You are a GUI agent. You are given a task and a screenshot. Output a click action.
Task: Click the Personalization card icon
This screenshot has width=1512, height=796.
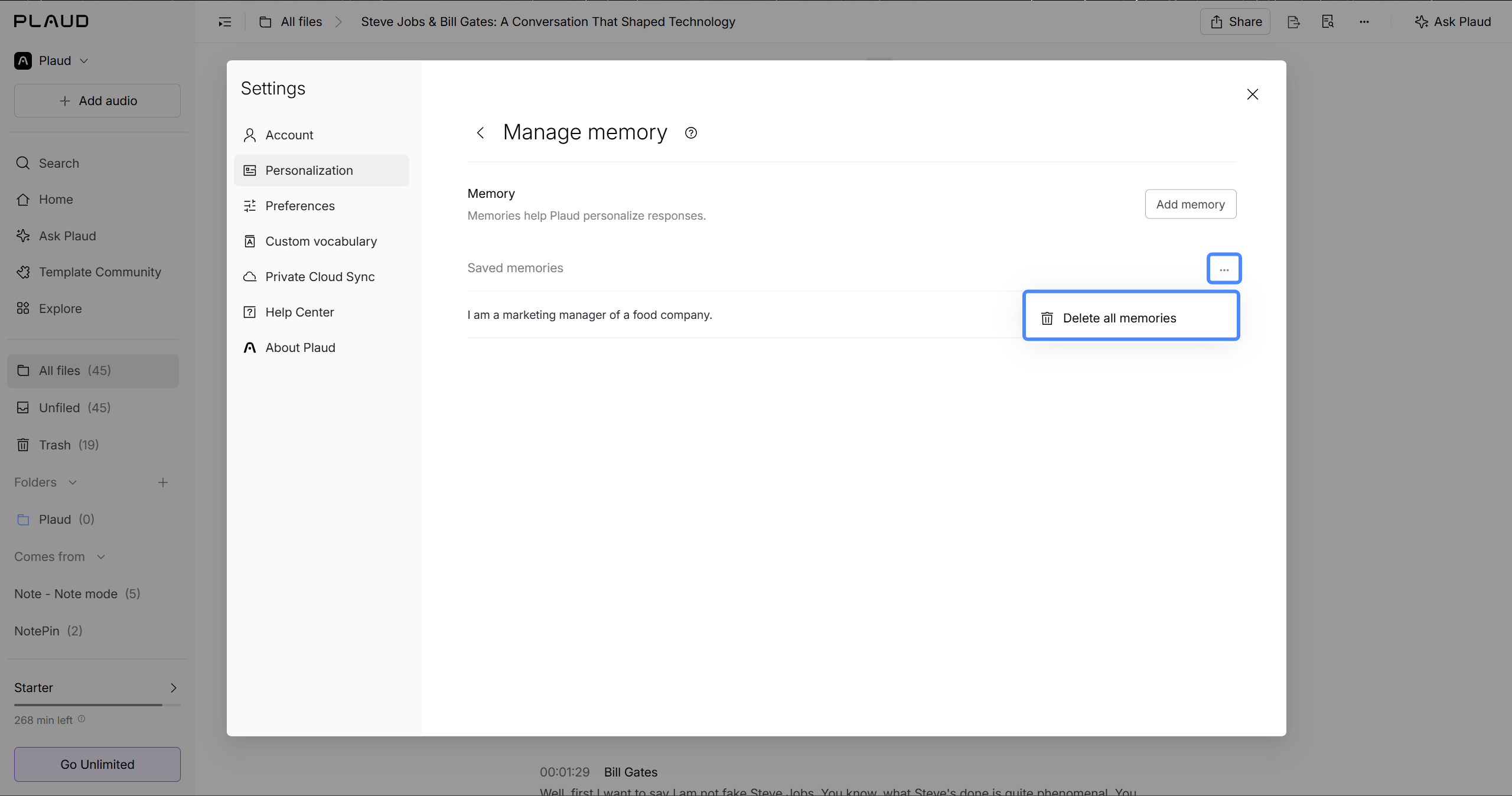coord(250,171)
